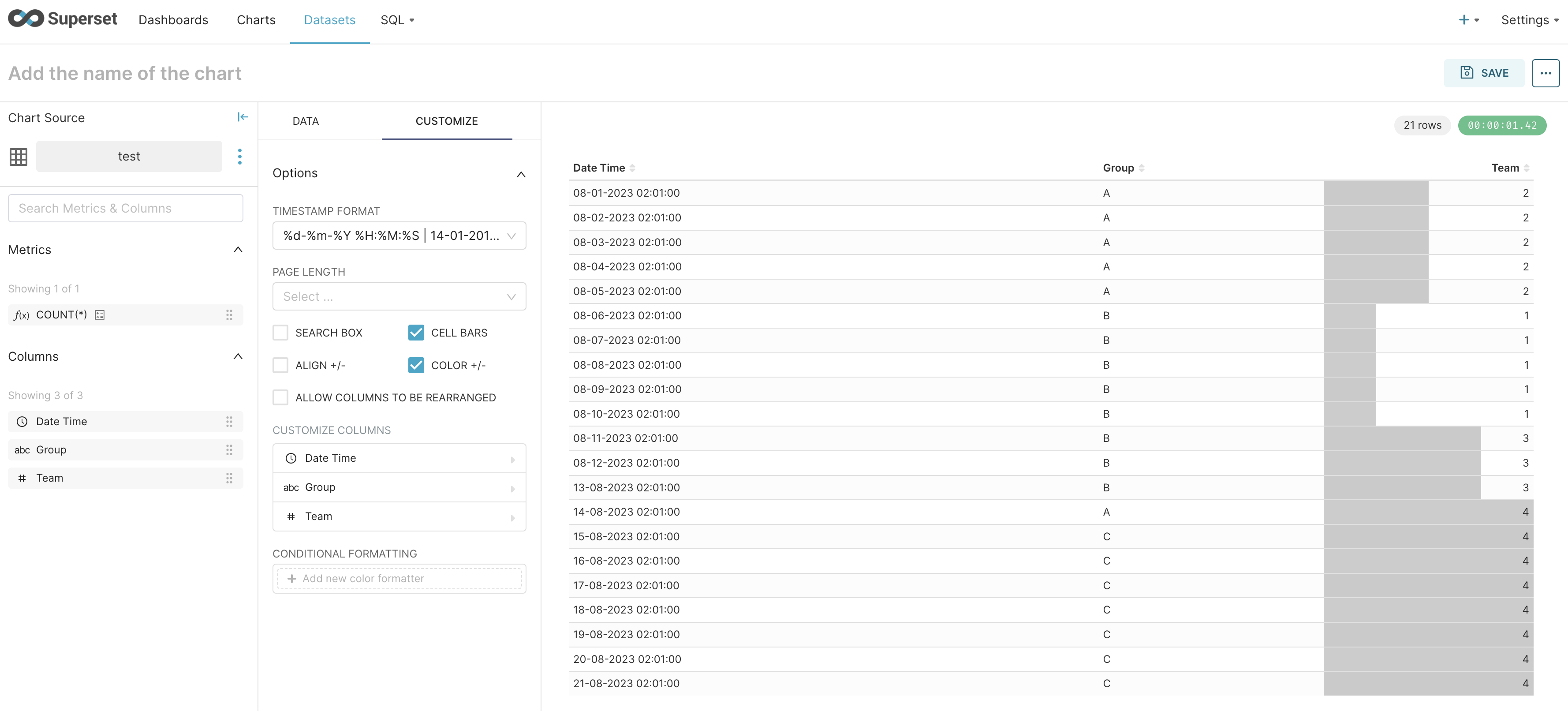This screenshot has width=1568, height=711.
Task: Click the Search Metrics & Columns field
Action: (x=125, y=208)
